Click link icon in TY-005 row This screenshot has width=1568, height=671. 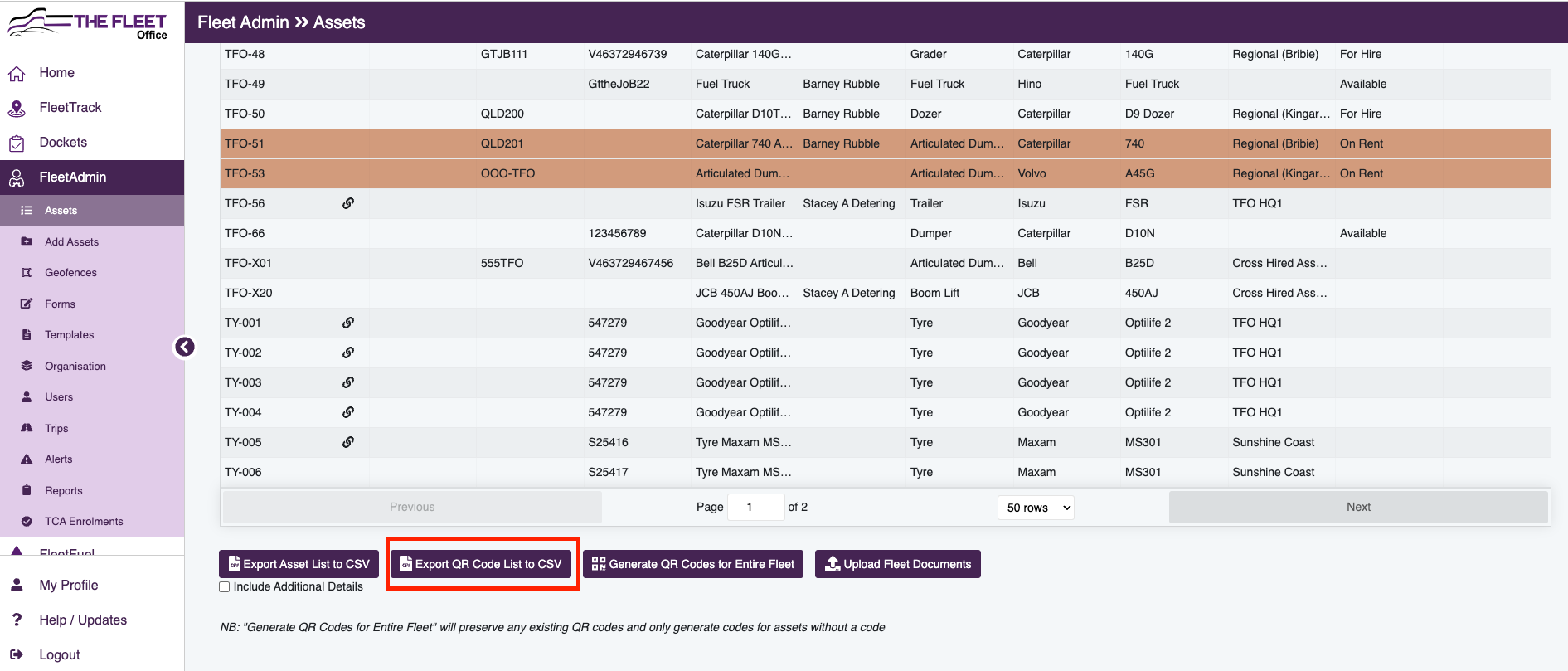tap(348, 442)
